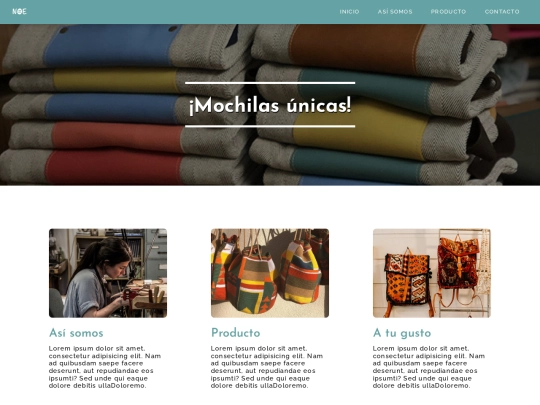Open the patterned orange backpacks thumbnail
The height and width of the screenshot is (405, 540).
(432, 273)
